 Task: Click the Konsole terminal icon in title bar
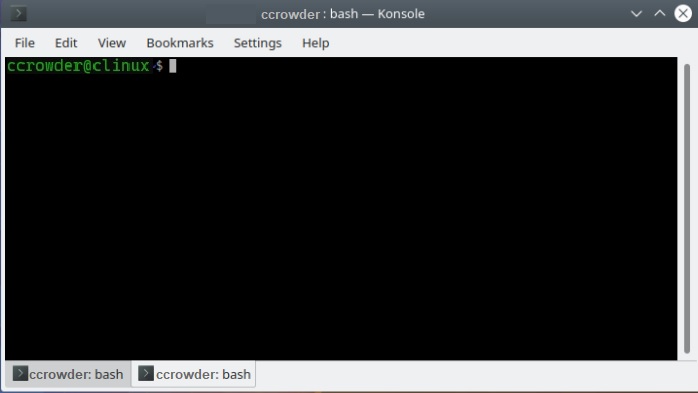coord(19,14)
